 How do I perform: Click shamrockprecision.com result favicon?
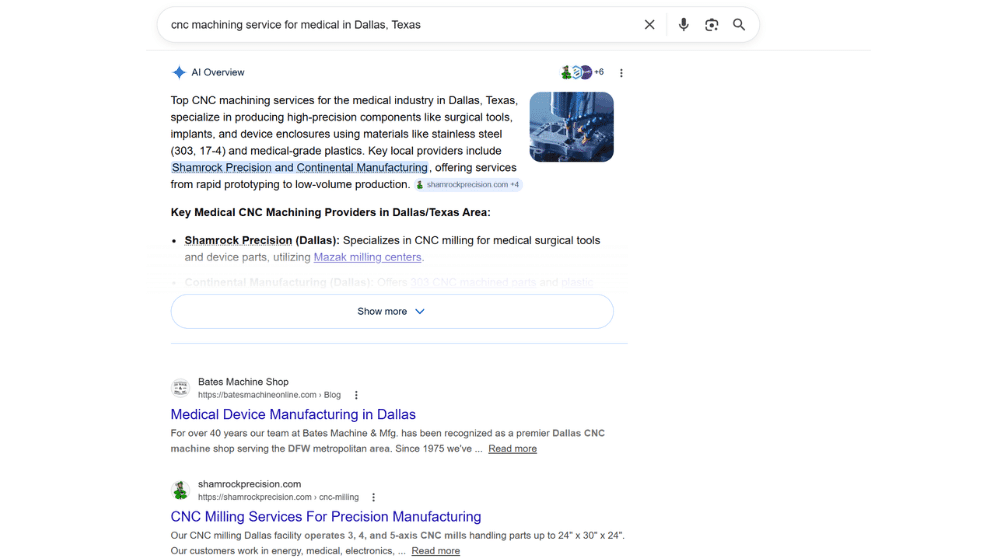coord(180,490)
